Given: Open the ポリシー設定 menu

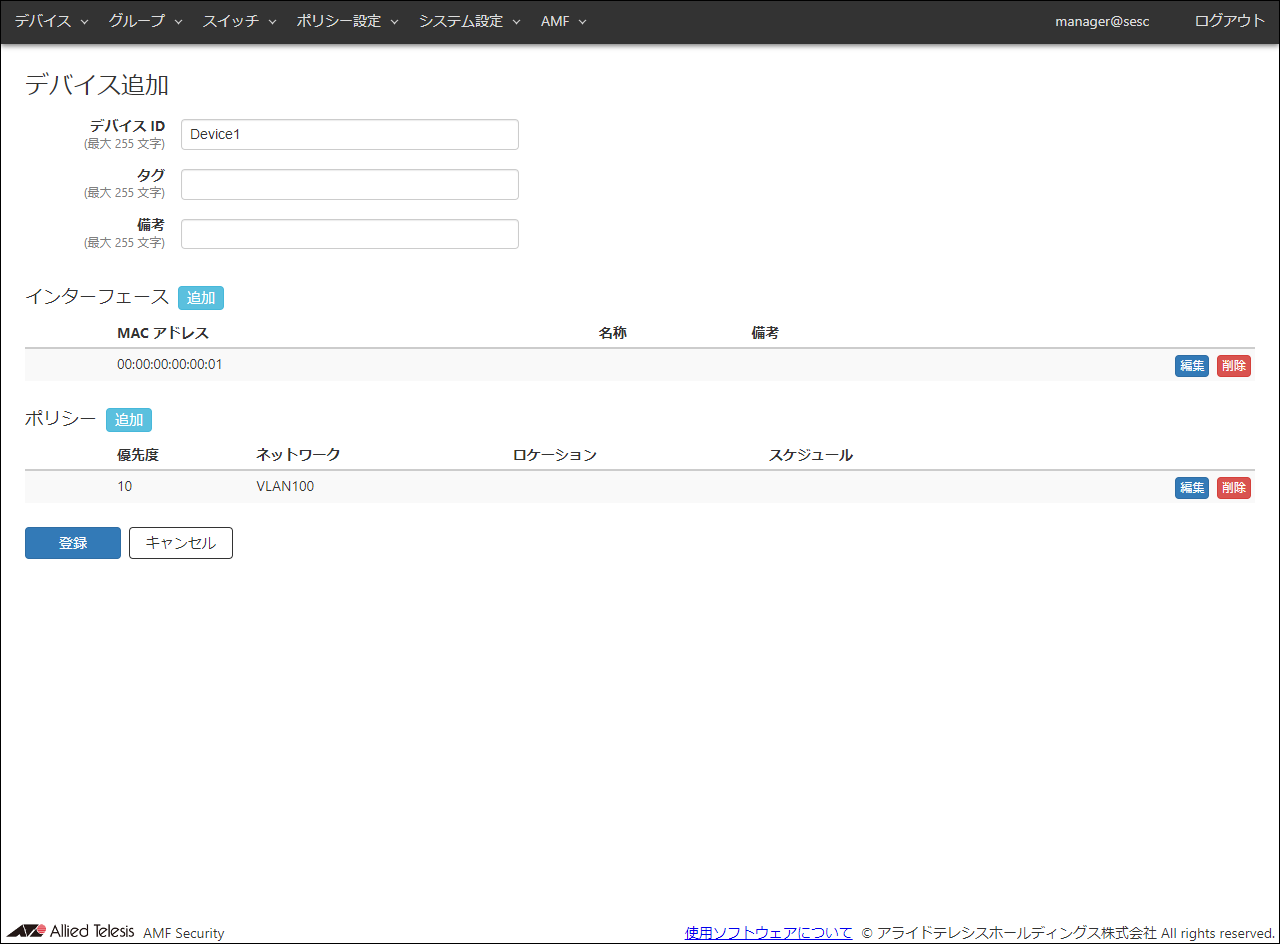Looking at the screenshot, I should point(347,21).
